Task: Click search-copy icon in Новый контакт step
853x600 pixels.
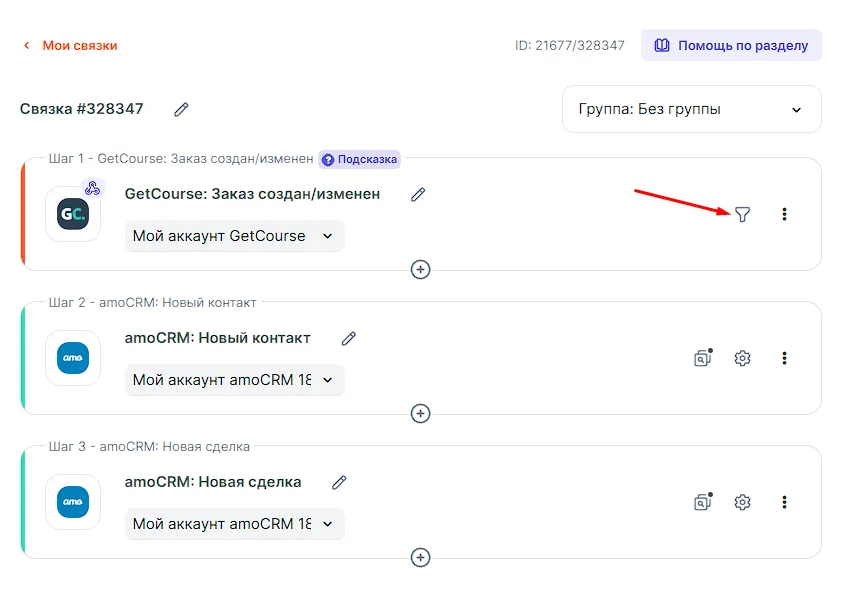Action: coord(703,358)
